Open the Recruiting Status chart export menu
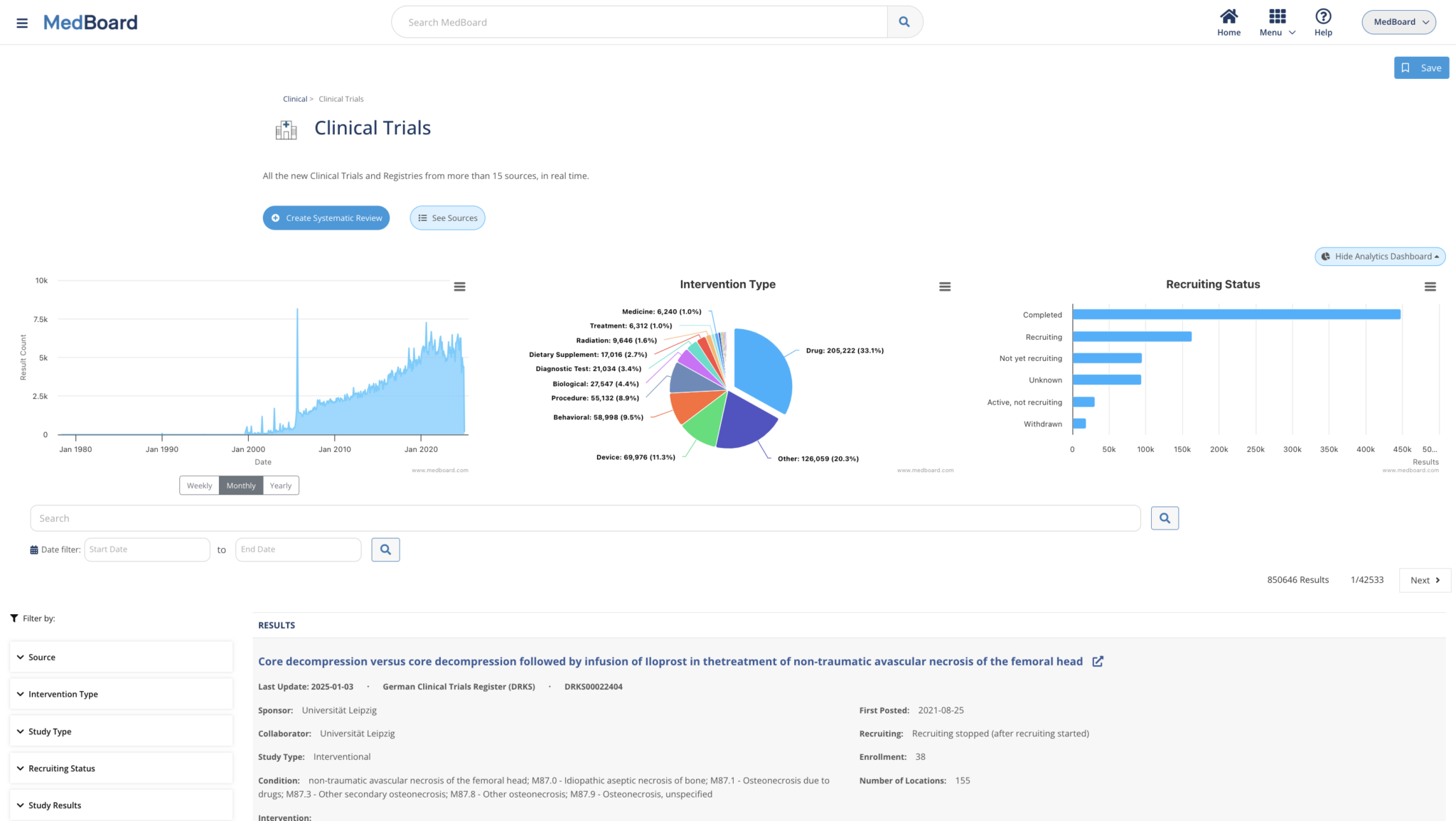1456x821 pixels. click(1430, 286)
